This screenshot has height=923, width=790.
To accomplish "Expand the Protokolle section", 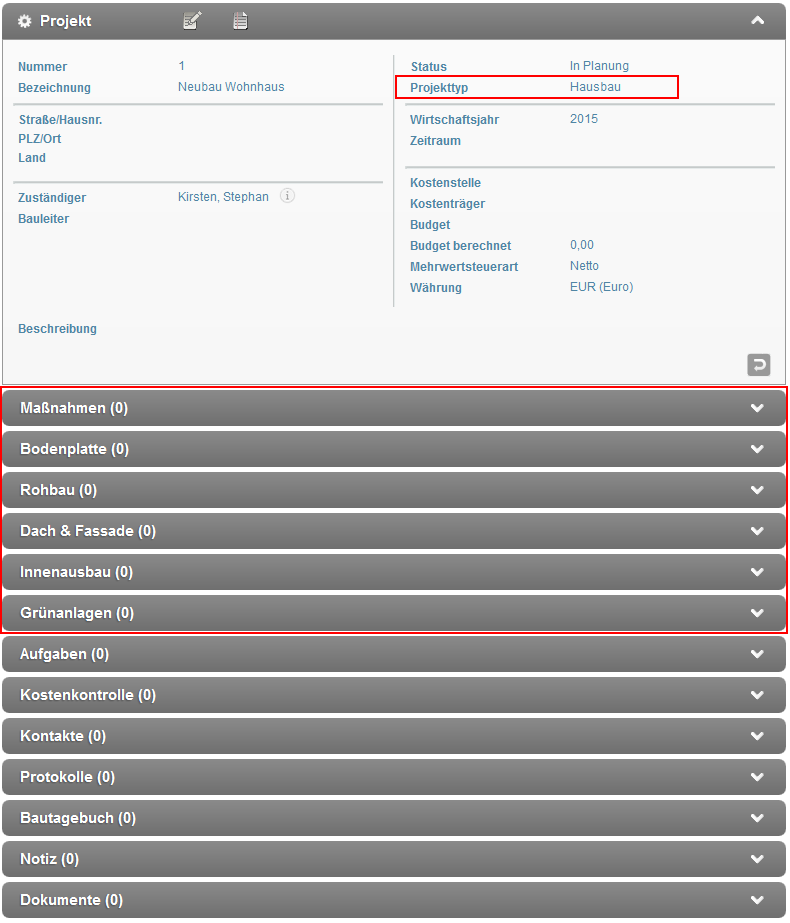I will 757,777.
